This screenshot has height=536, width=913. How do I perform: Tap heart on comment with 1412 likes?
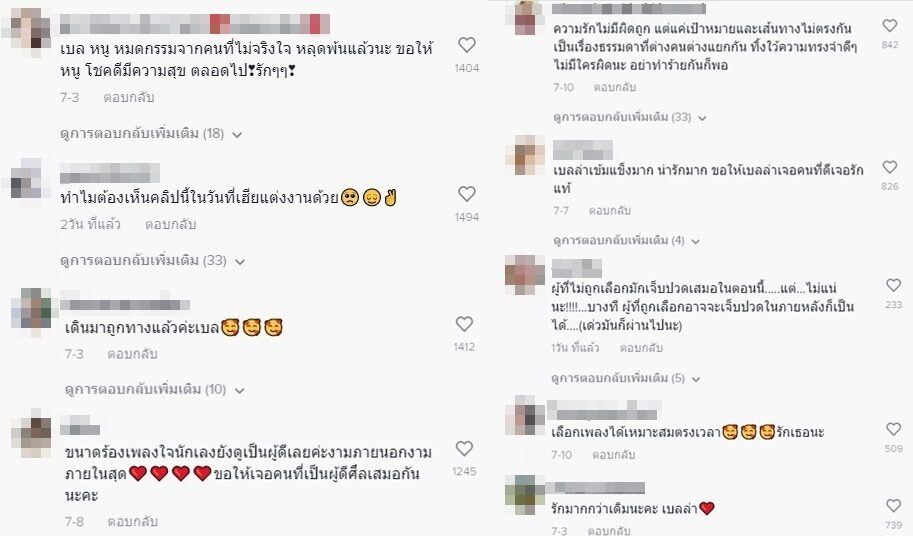(x=464, y=324)
